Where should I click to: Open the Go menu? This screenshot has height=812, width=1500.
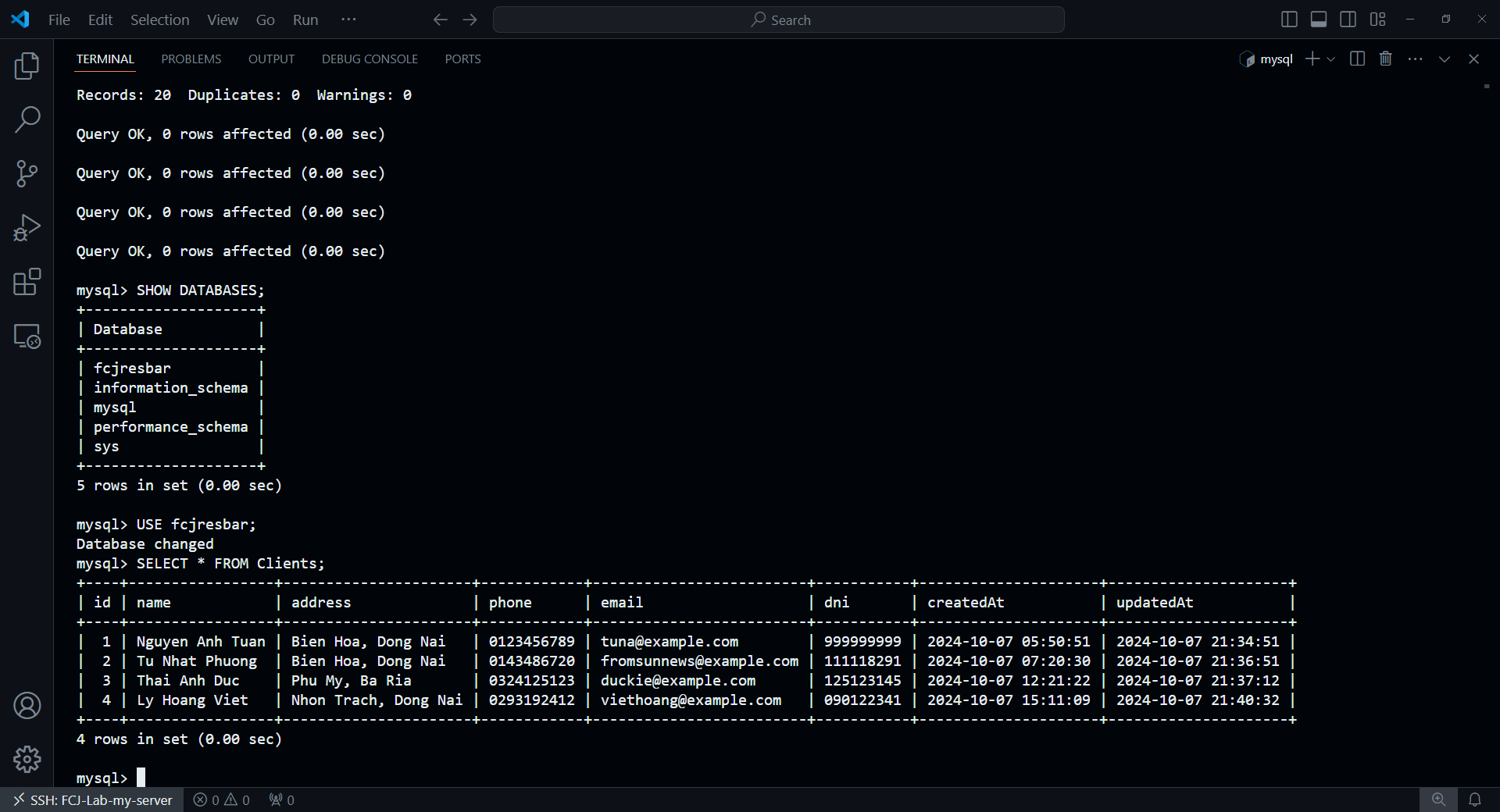coord(265,20)
